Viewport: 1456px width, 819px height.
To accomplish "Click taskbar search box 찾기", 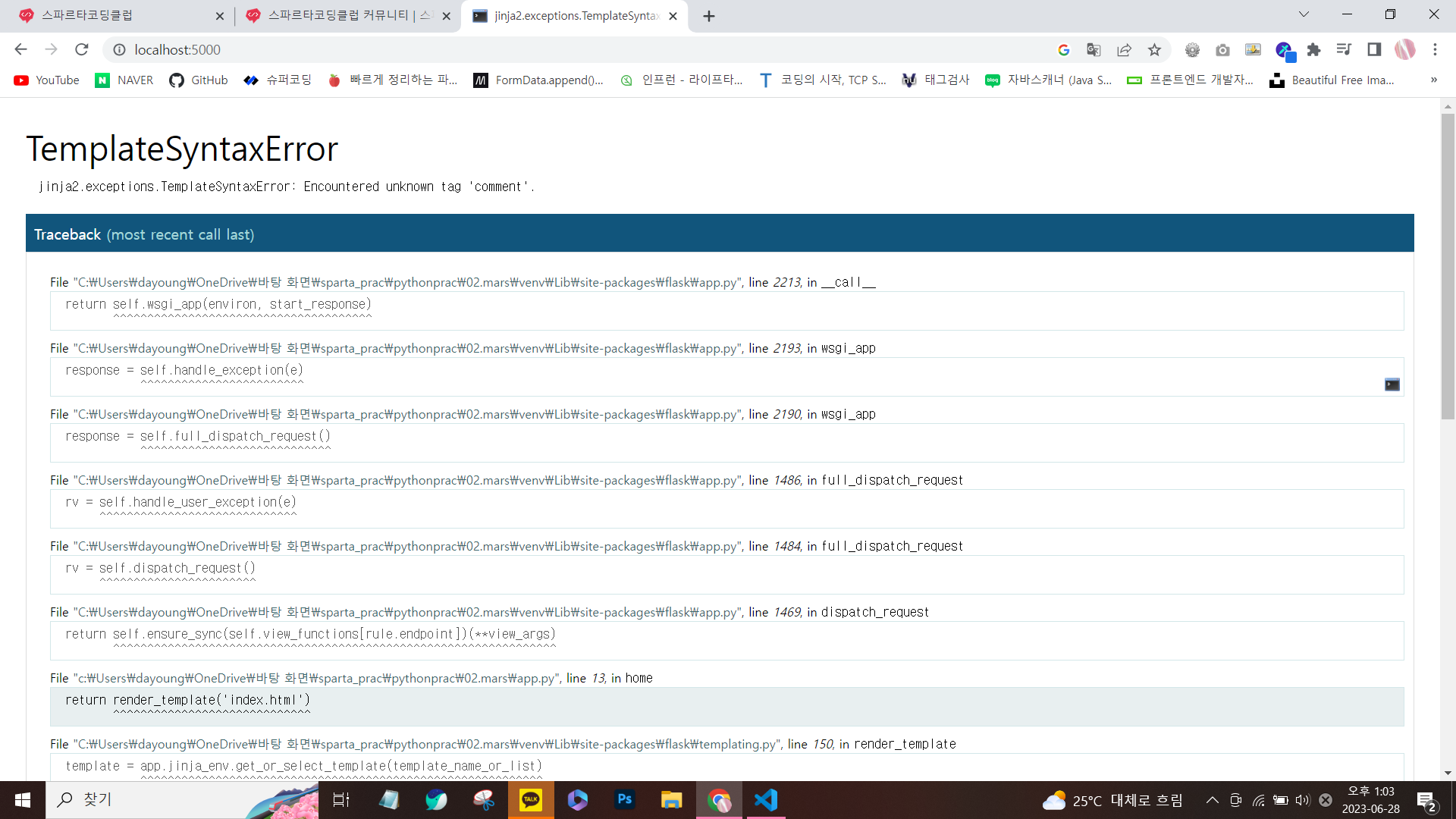I will pyautogui.click(x=182, y=800).
